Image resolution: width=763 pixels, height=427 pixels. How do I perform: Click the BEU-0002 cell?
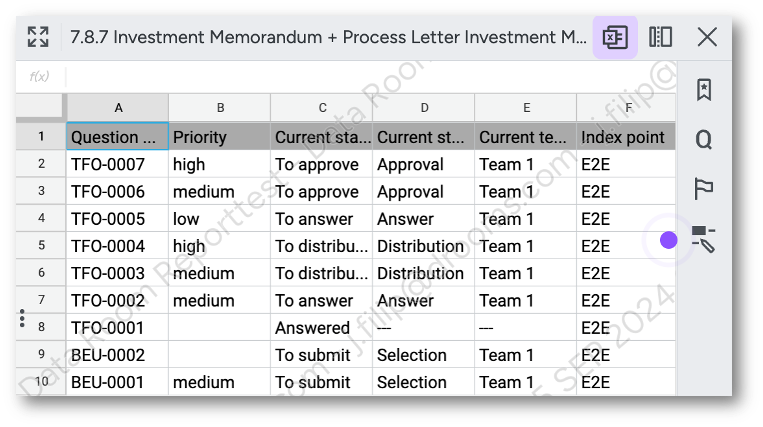click(117, 355)
